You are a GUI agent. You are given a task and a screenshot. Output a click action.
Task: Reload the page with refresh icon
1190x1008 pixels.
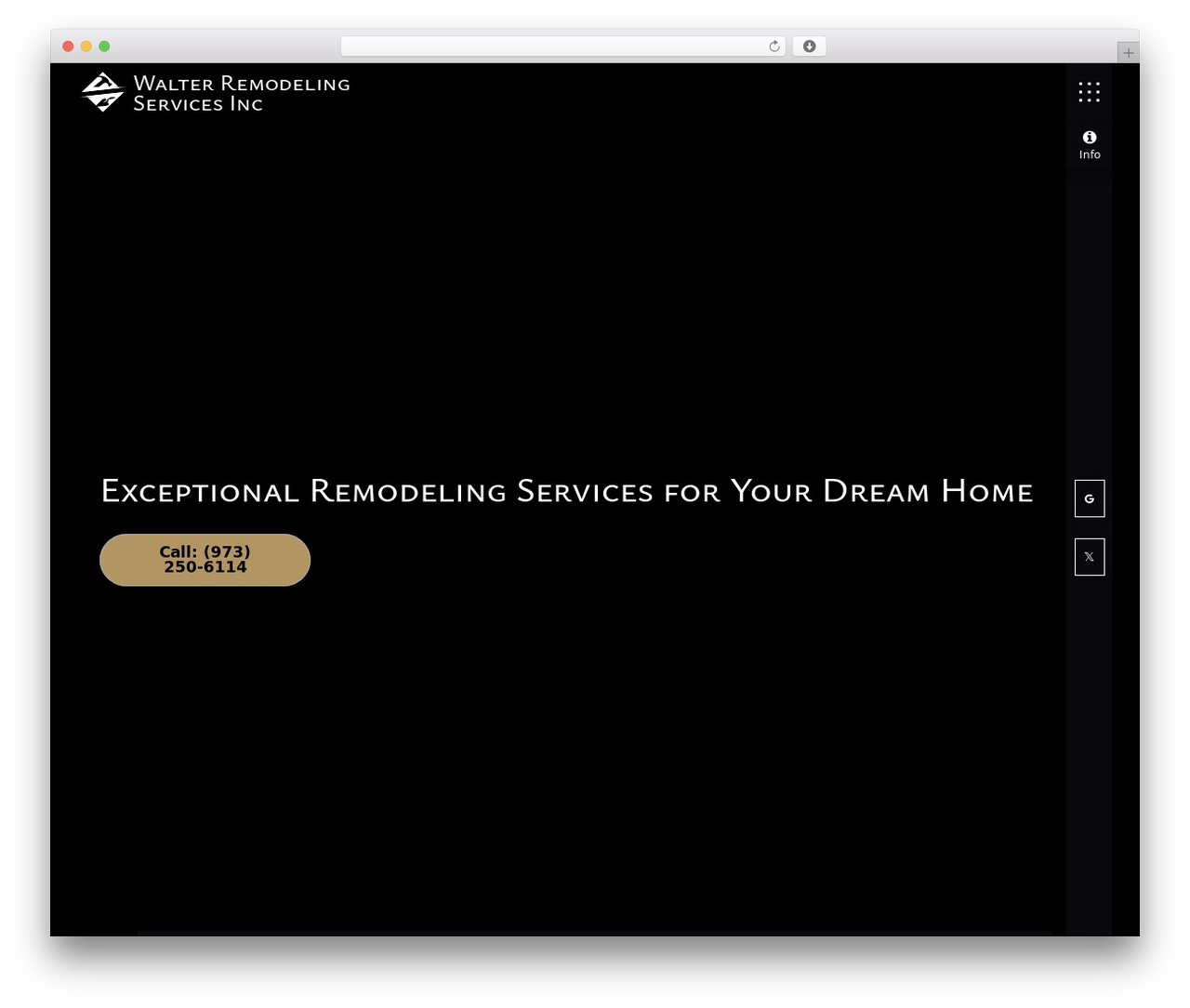pos(773,46)
